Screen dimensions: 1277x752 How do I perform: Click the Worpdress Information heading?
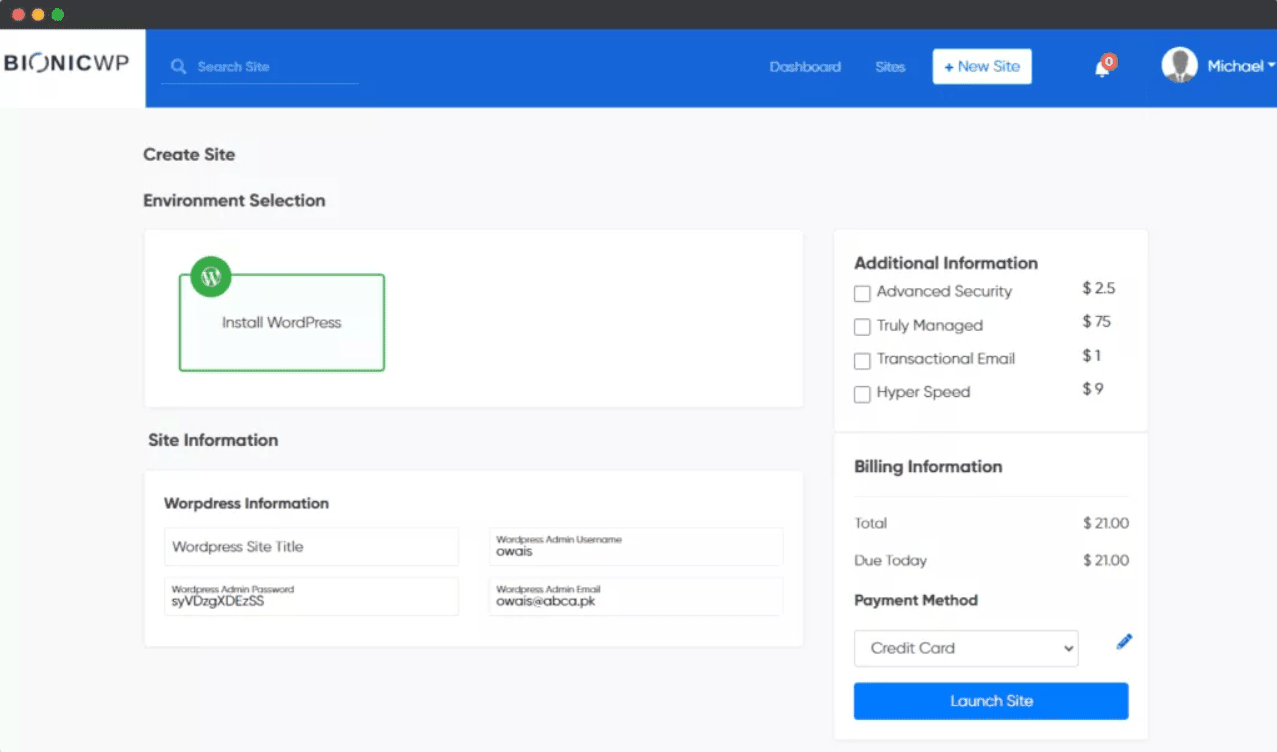point(246,503)
